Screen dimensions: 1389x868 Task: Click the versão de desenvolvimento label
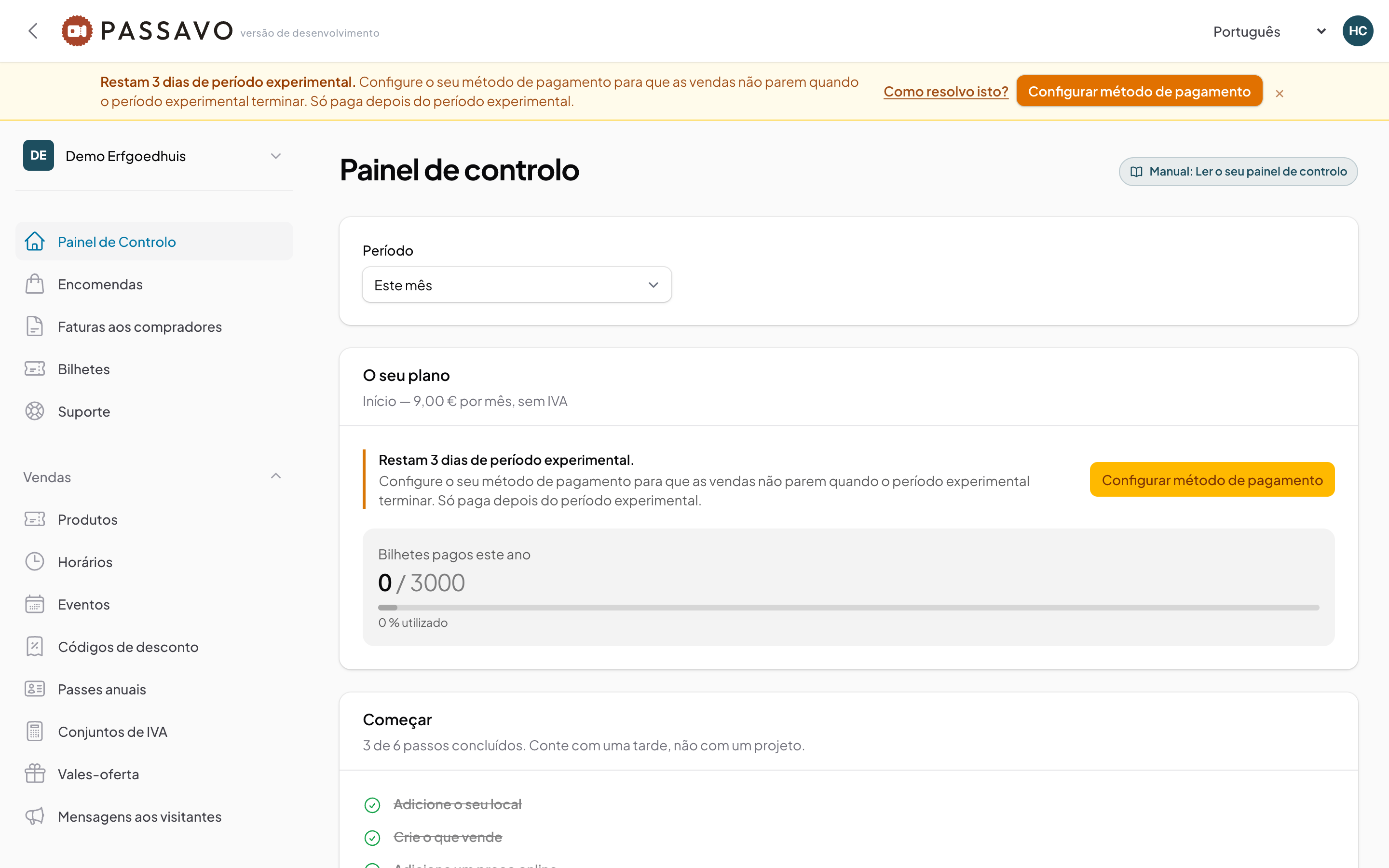pyautogui.click(x=310, y=33)
